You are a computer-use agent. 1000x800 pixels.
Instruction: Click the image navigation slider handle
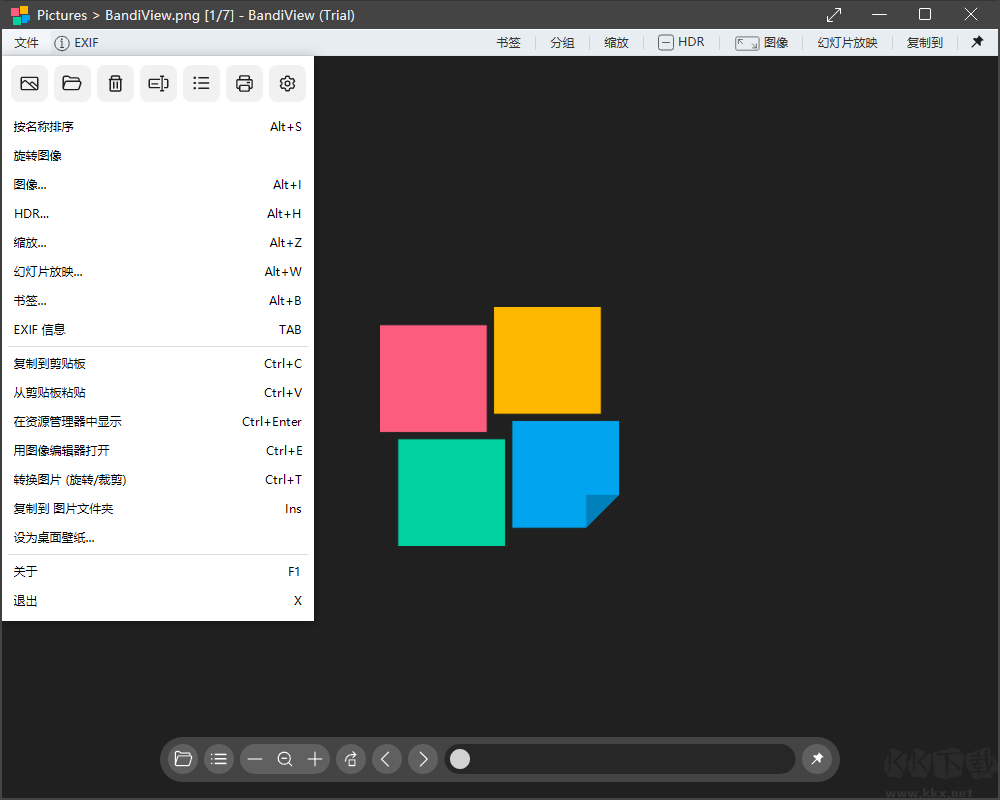(x=460, y=759)
